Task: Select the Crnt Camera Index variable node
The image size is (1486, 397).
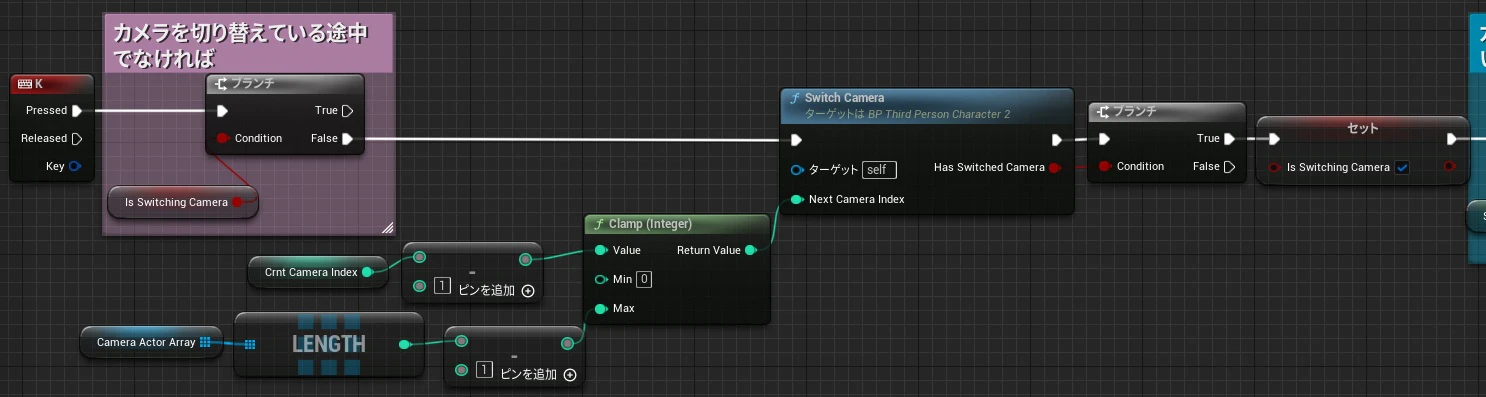Action: pos(317,272)
